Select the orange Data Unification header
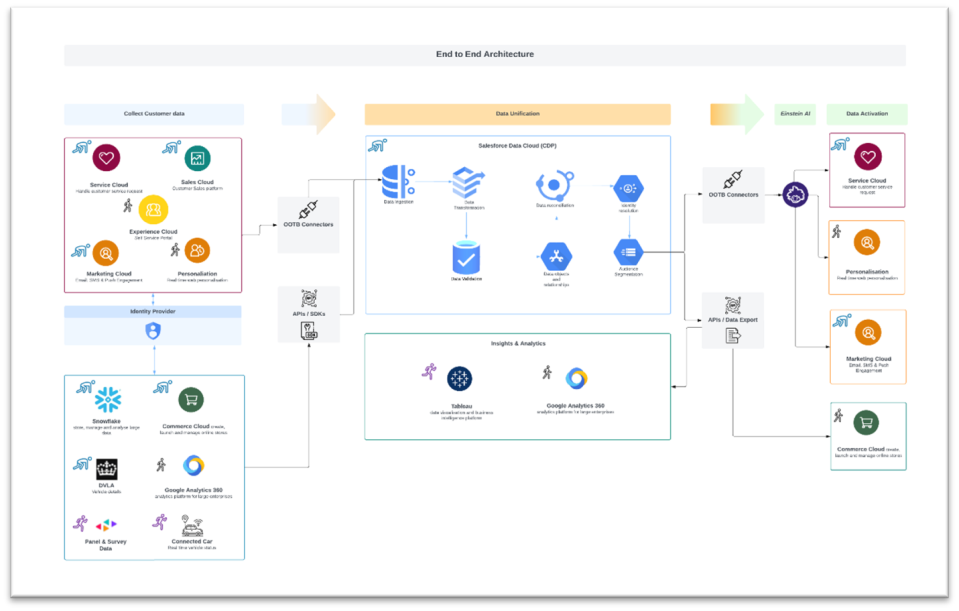The image size is (959, 611). coord(517,114)
